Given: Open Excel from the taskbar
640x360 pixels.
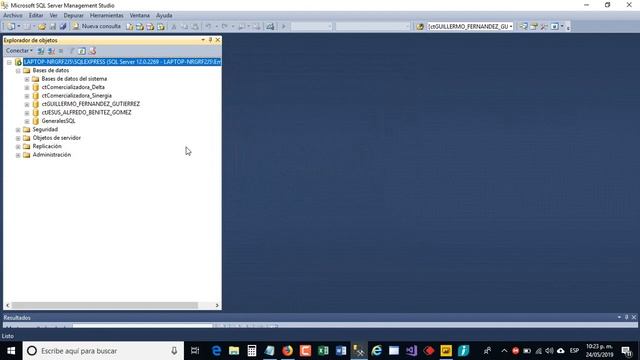Looking at the screenshot, I should 323,351.
